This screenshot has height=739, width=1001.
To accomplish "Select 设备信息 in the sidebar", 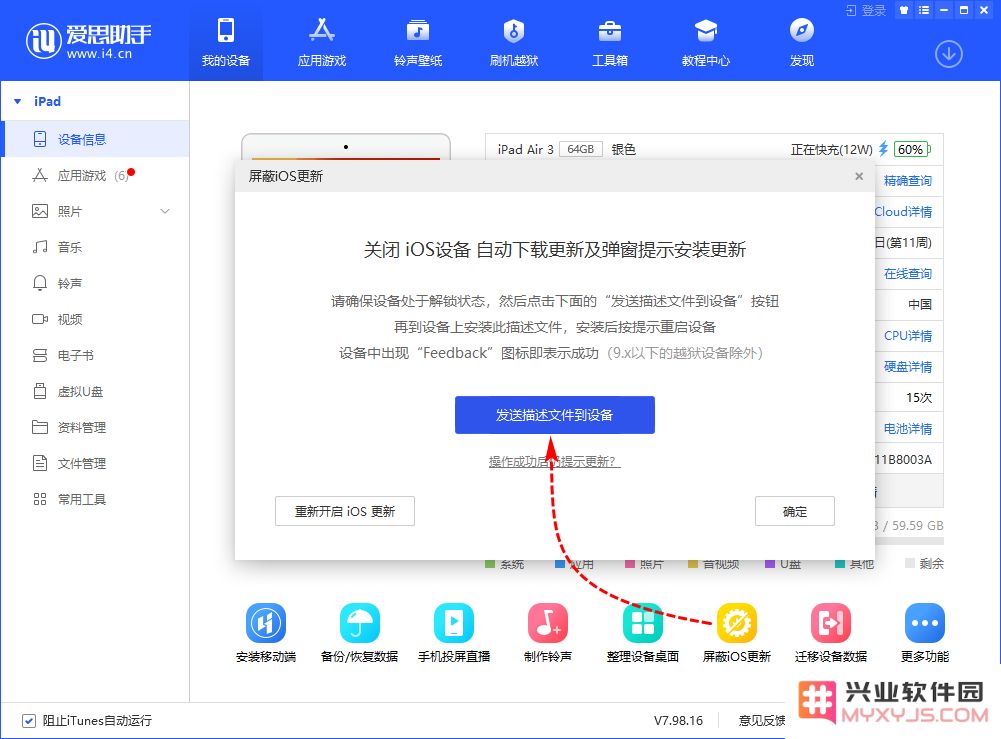I will (x=96, y=139).
